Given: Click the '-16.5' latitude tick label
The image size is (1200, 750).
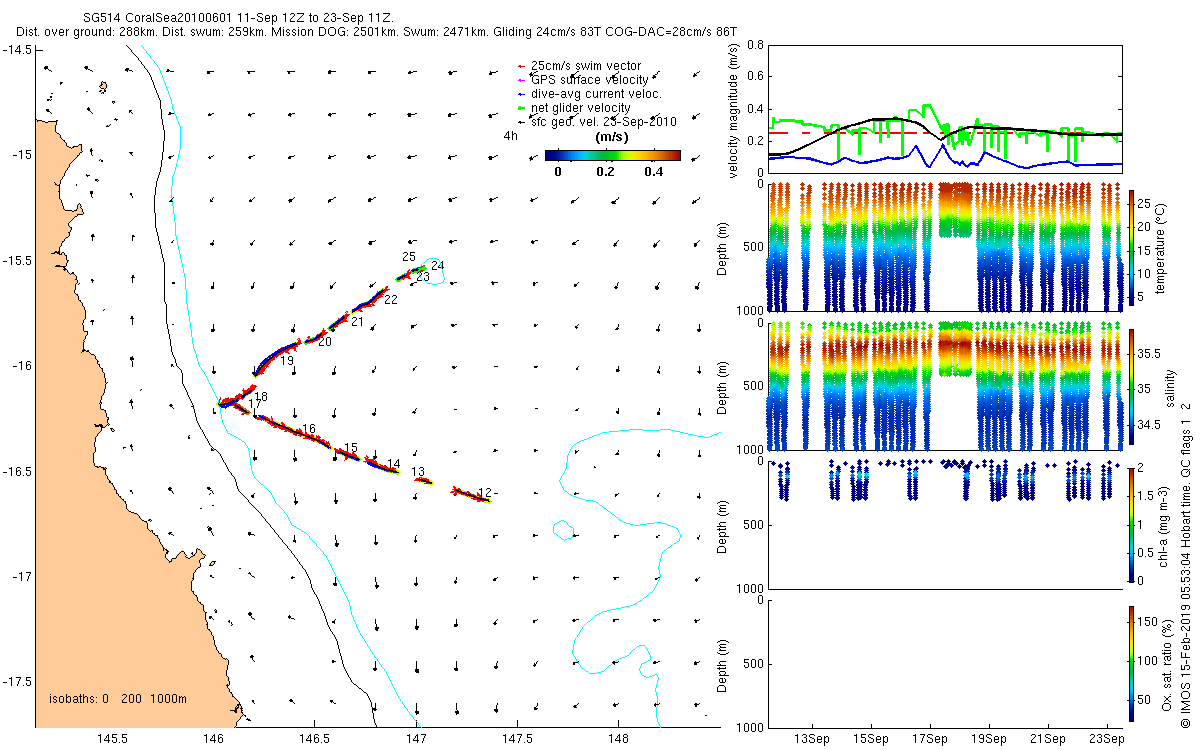Looking at the screenshot, I should 16,471.
